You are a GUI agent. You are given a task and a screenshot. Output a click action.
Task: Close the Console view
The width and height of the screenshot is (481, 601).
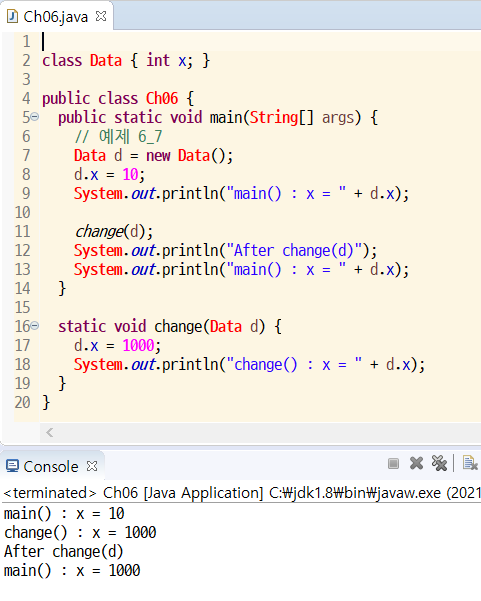point(92,466)
